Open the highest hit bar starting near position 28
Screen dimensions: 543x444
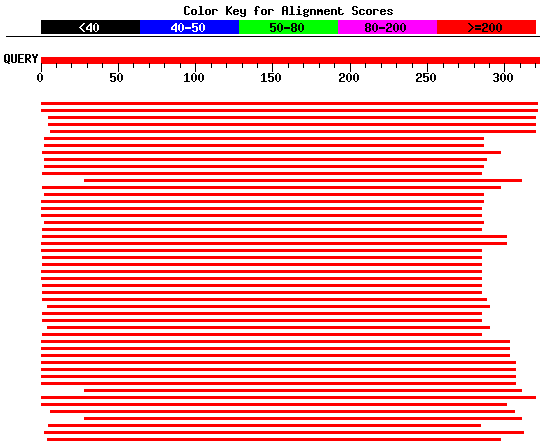303,180
